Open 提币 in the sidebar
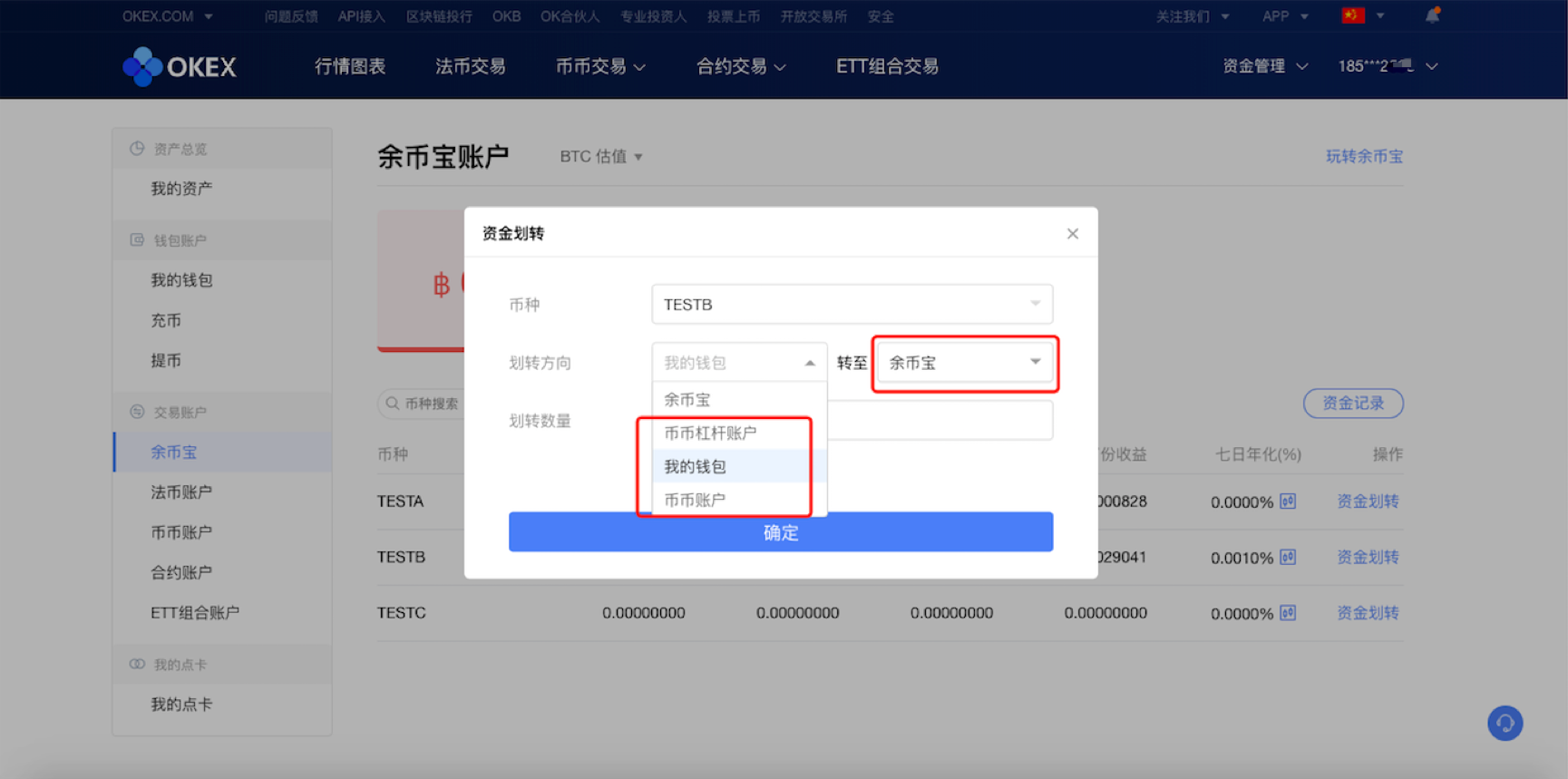The height and width of the screenshot is (779, 1568). coord(166,360)
